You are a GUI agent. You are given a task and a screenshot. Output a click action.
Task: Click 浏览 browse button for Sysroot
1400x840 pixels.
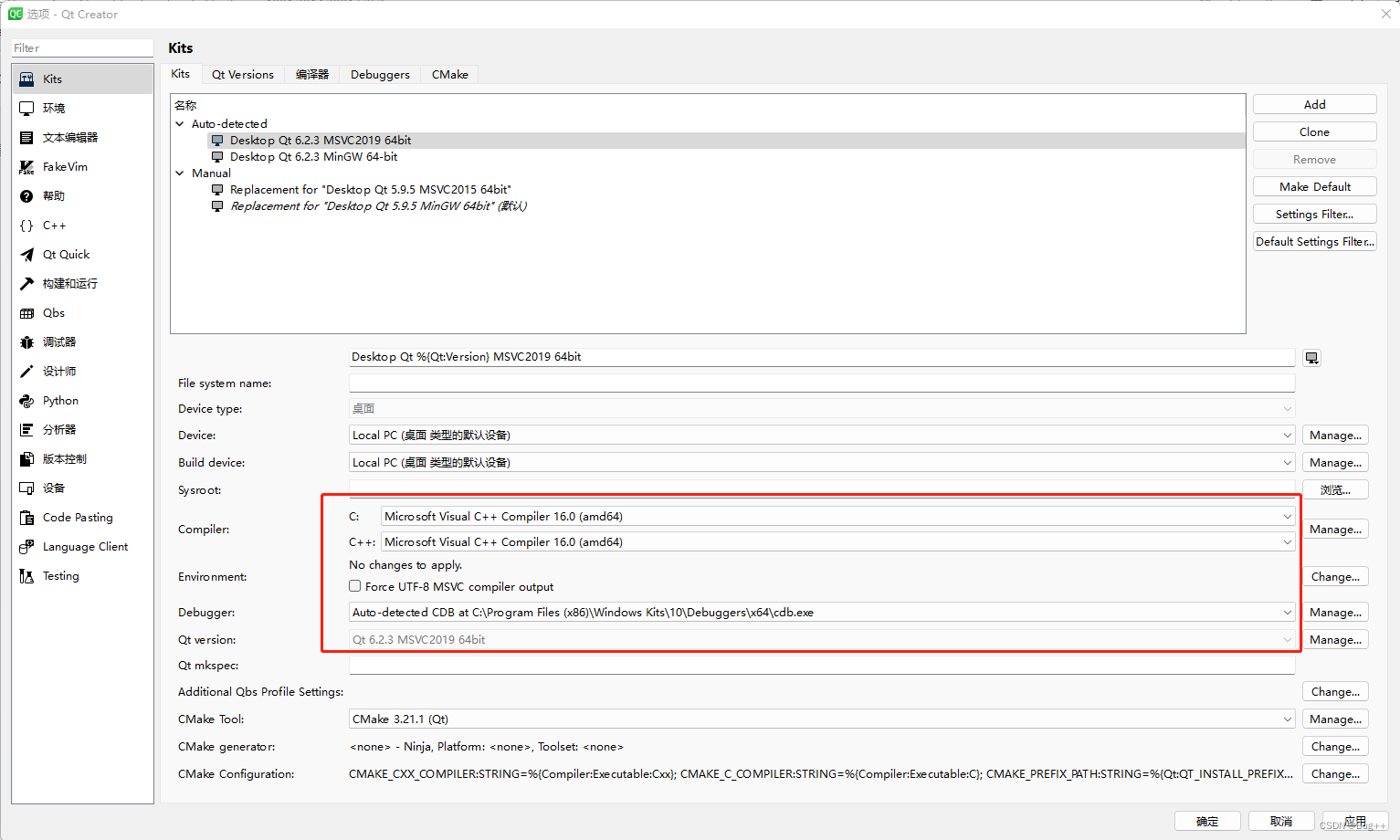[1335, 489]
